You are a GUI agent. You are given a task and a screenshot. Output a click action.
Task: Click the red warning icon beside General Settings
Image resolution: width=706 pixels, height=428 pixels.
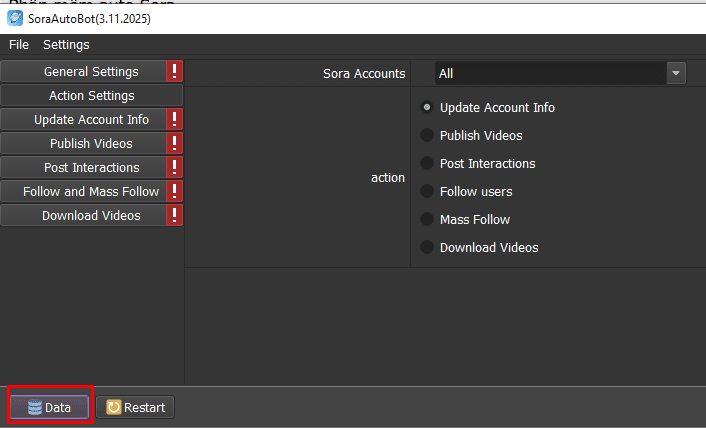click(174, 72)
